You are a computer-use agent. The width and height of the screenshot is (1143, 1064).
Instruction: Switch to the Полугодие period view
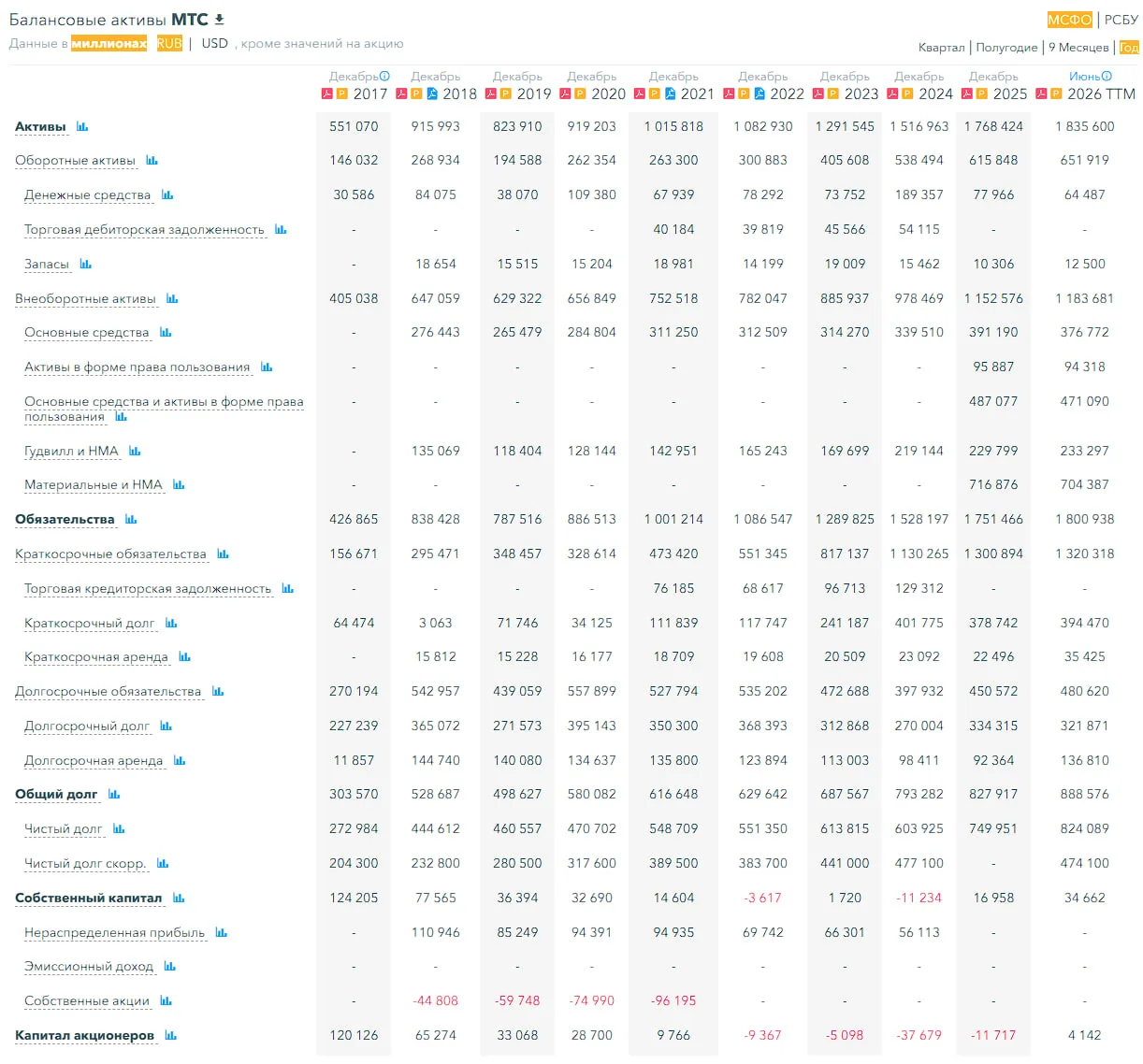[x=1006, y=47]
